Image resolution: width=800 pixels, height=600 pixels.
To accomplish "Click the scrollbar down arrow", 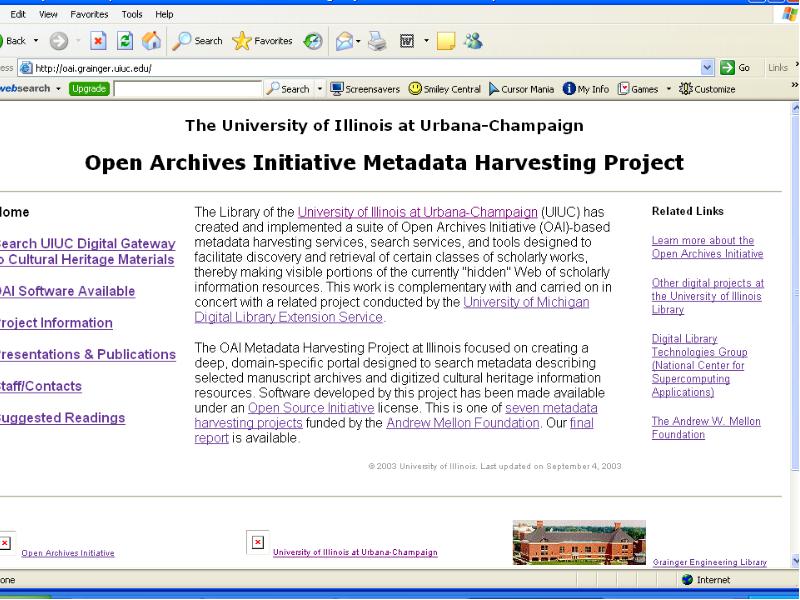I will tap(795, 561).
